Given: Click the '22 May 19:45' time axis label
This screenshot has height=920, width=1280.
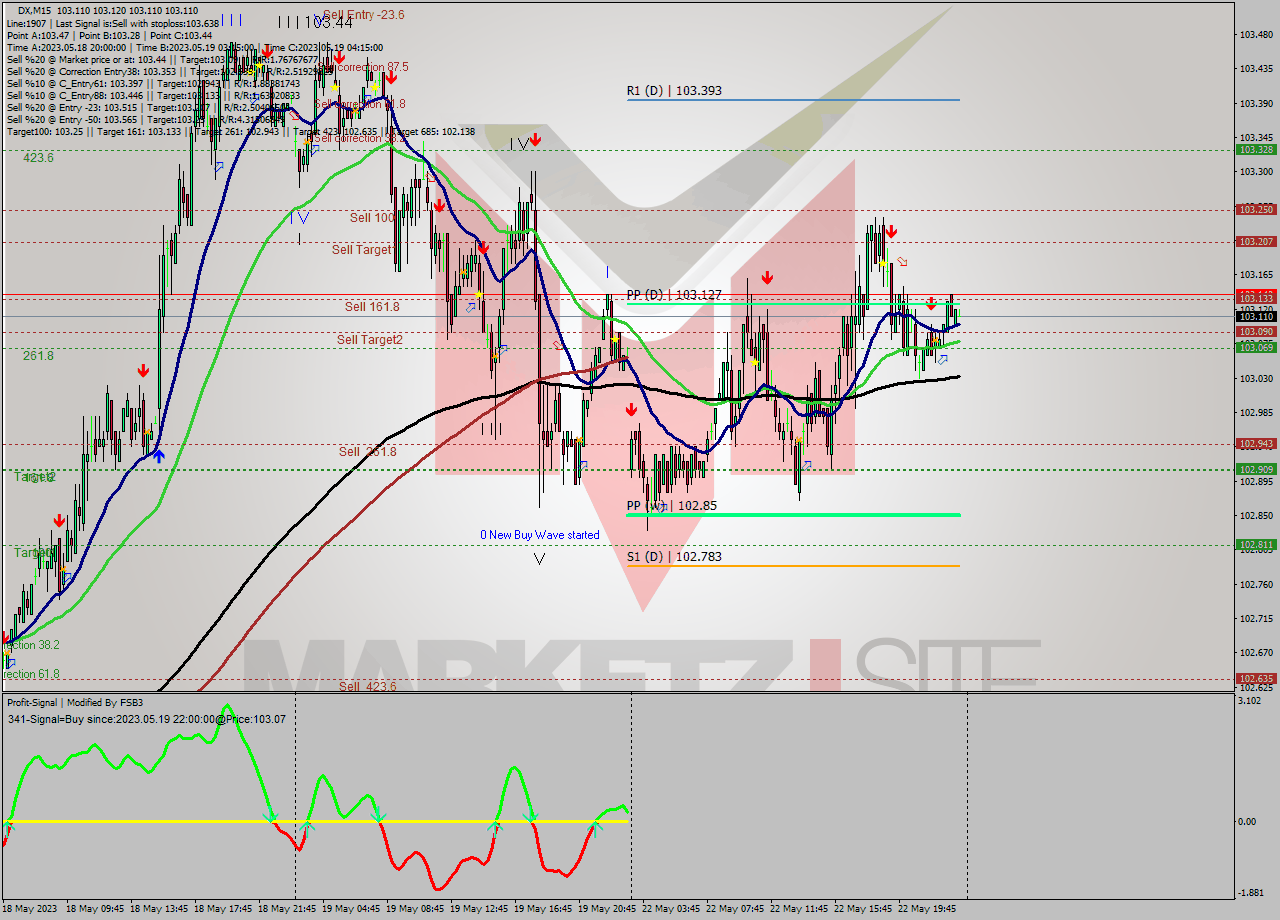Looking at the screenshot, I should point(927,909).
